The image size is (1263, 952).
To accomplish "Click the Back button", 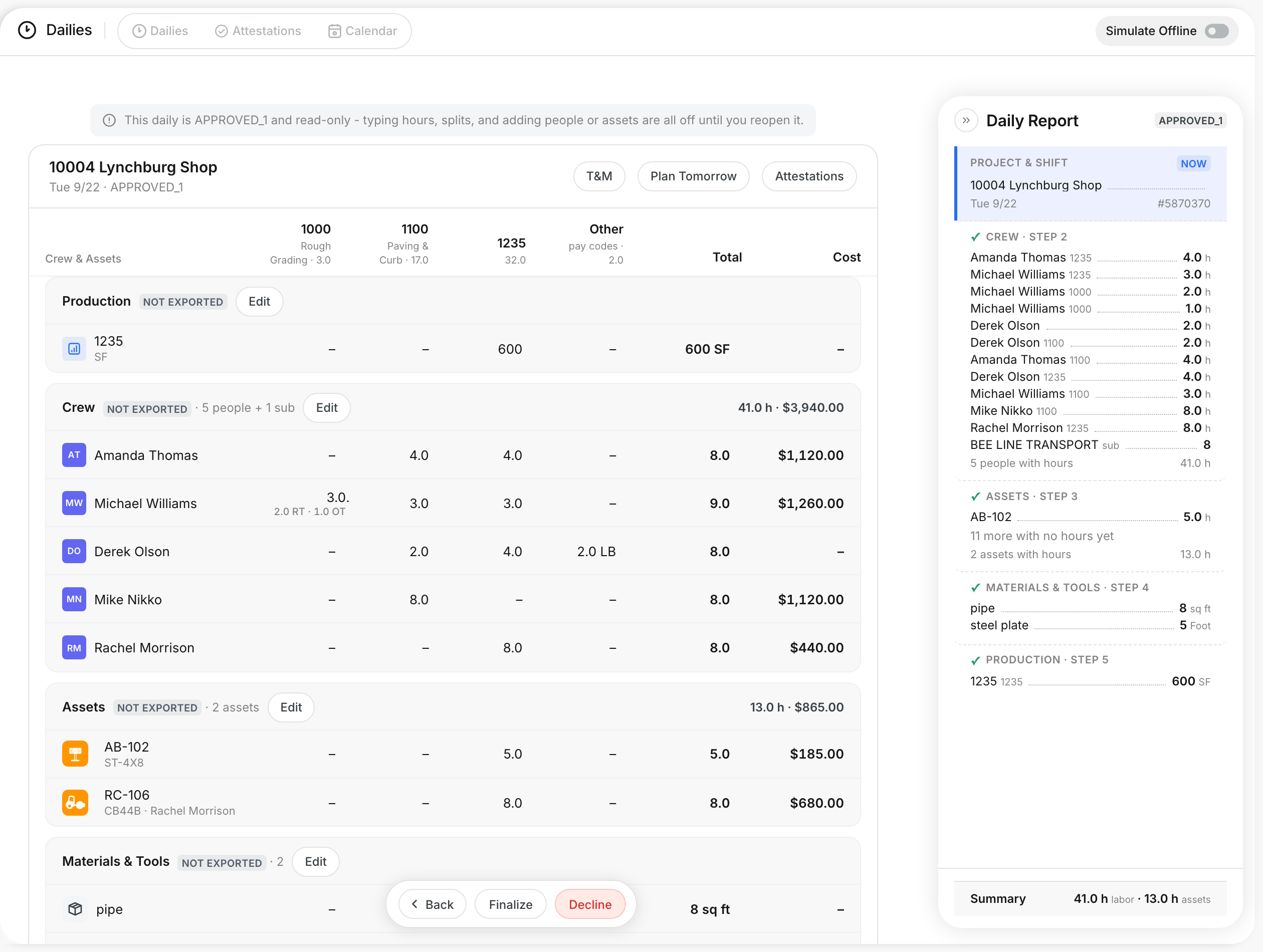I will coord(432,904).
